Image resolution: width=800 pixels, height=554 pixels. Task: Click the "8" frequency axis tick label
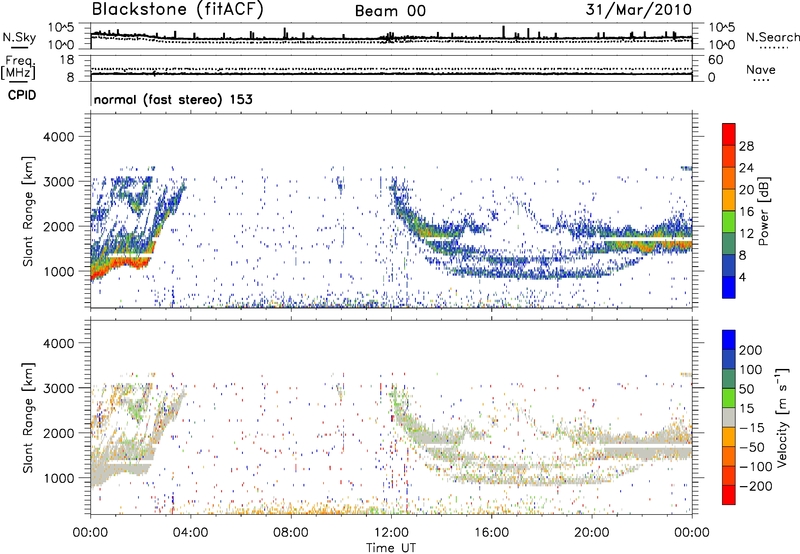[70, 78]
